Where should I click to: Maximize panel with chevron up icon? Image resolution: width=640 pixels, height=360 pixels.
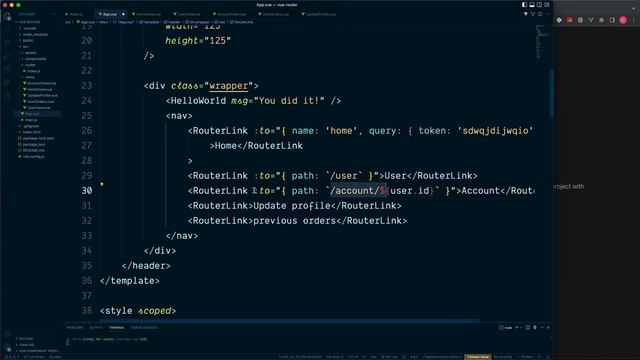(542, 327)
